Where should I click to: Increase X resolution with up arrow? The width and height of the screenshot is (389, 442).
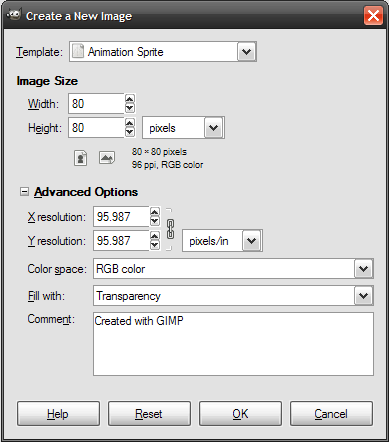click(155, 212)
